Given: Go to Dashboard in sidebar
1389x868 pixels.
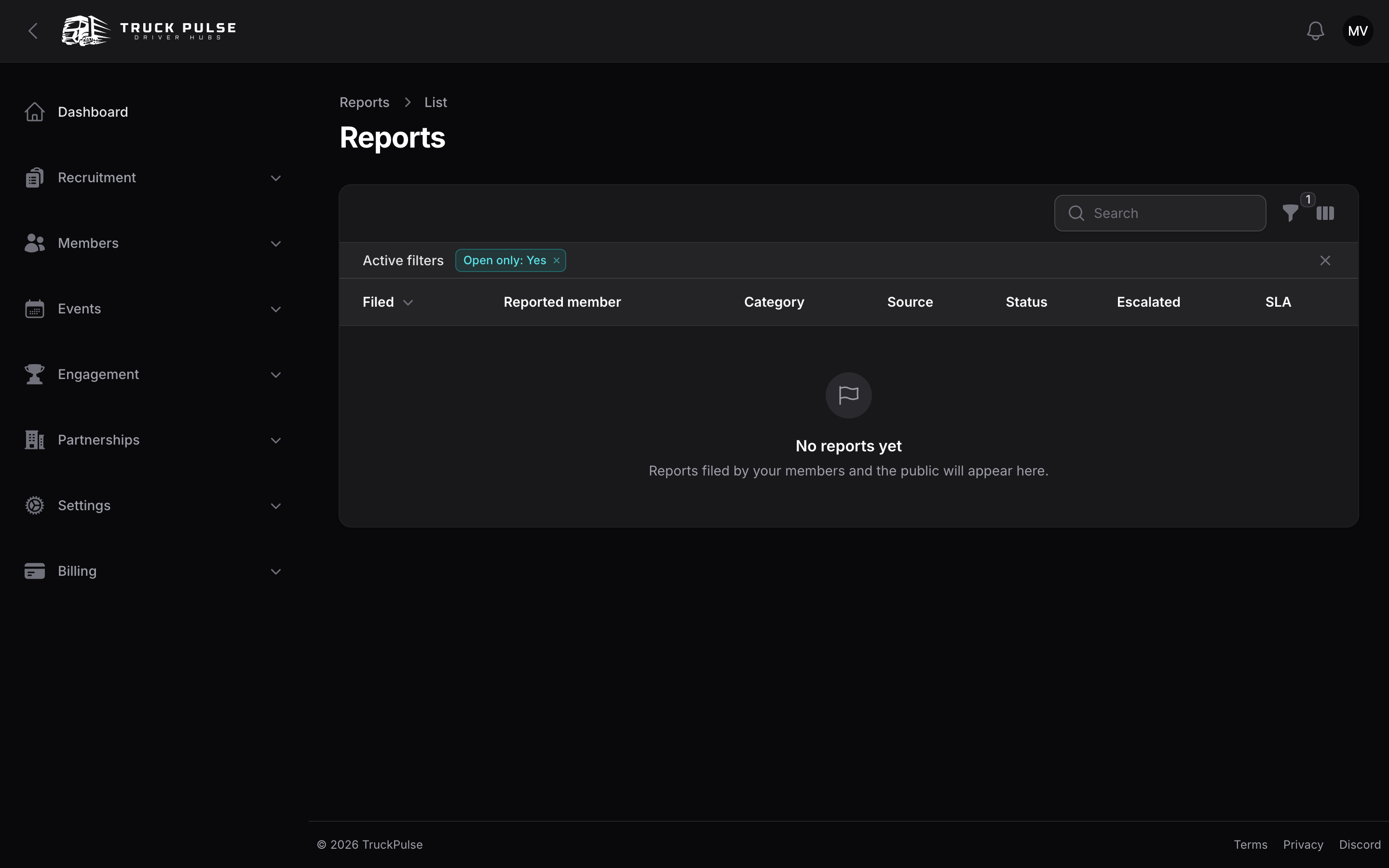Looking at the screenshot, I should (x=93, y=112).
